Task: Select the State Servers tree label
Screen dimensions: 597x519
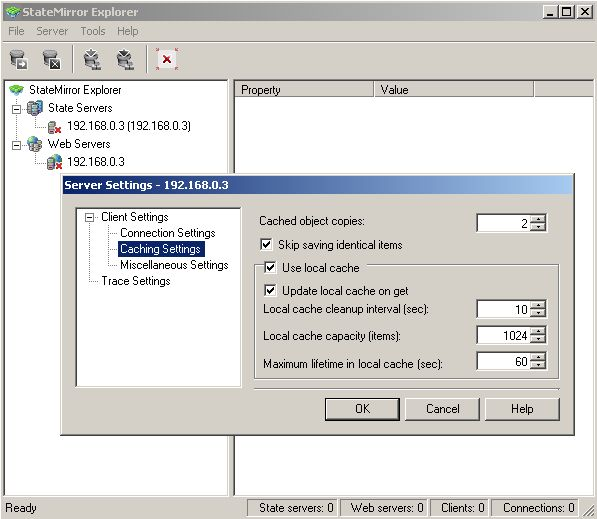Action: 80,108
